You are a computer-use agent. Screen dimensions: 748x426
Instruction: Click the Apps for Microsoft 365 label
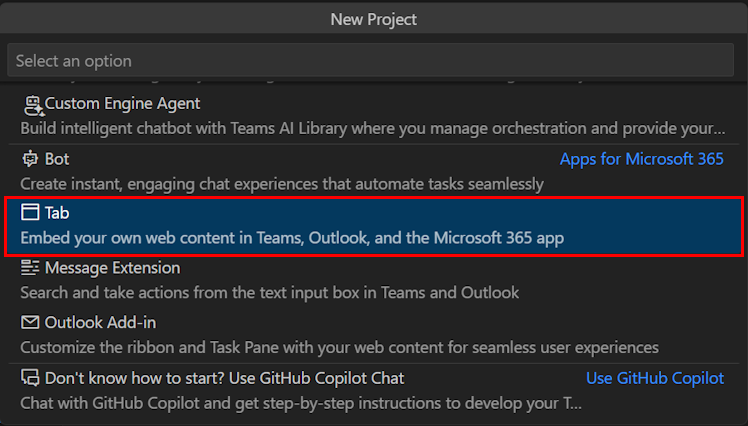click(642, 159)
